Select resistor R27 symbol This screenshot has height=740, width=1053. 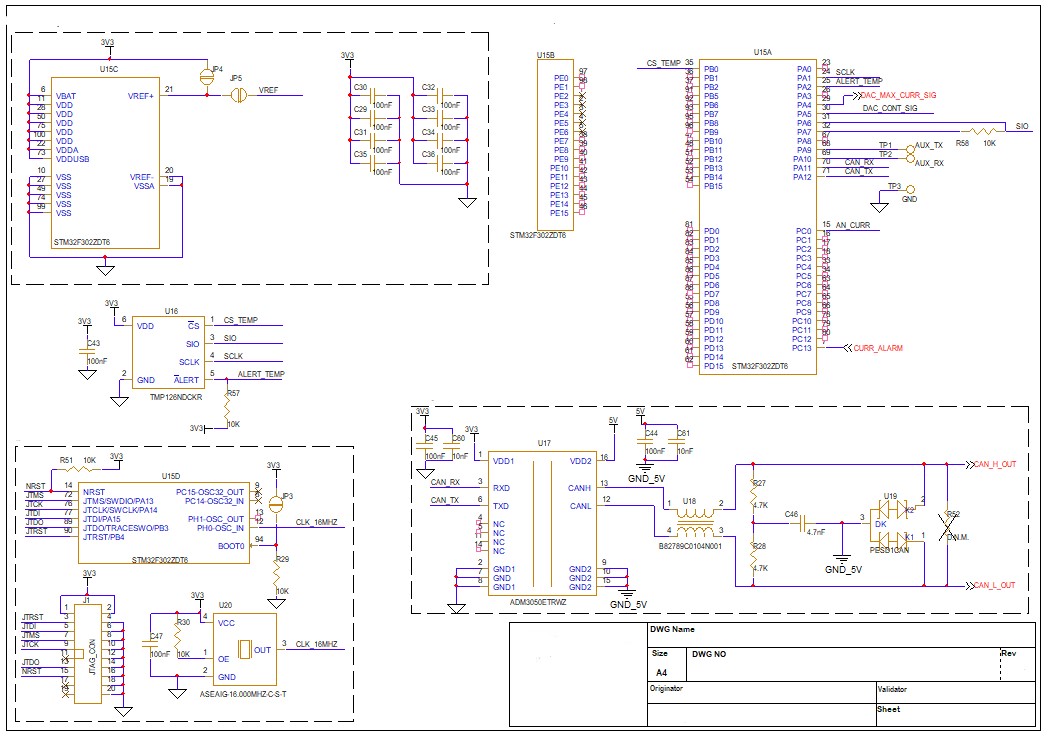[753, 494]
